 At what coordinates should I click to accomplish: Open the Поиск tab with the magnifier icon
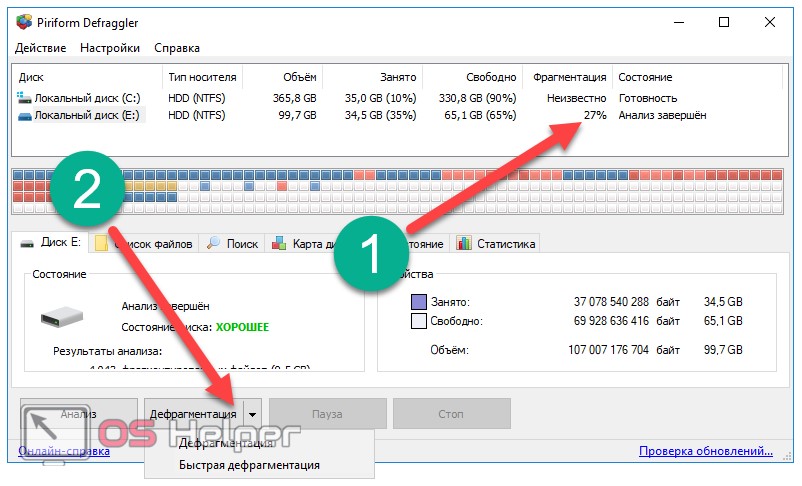232,243
